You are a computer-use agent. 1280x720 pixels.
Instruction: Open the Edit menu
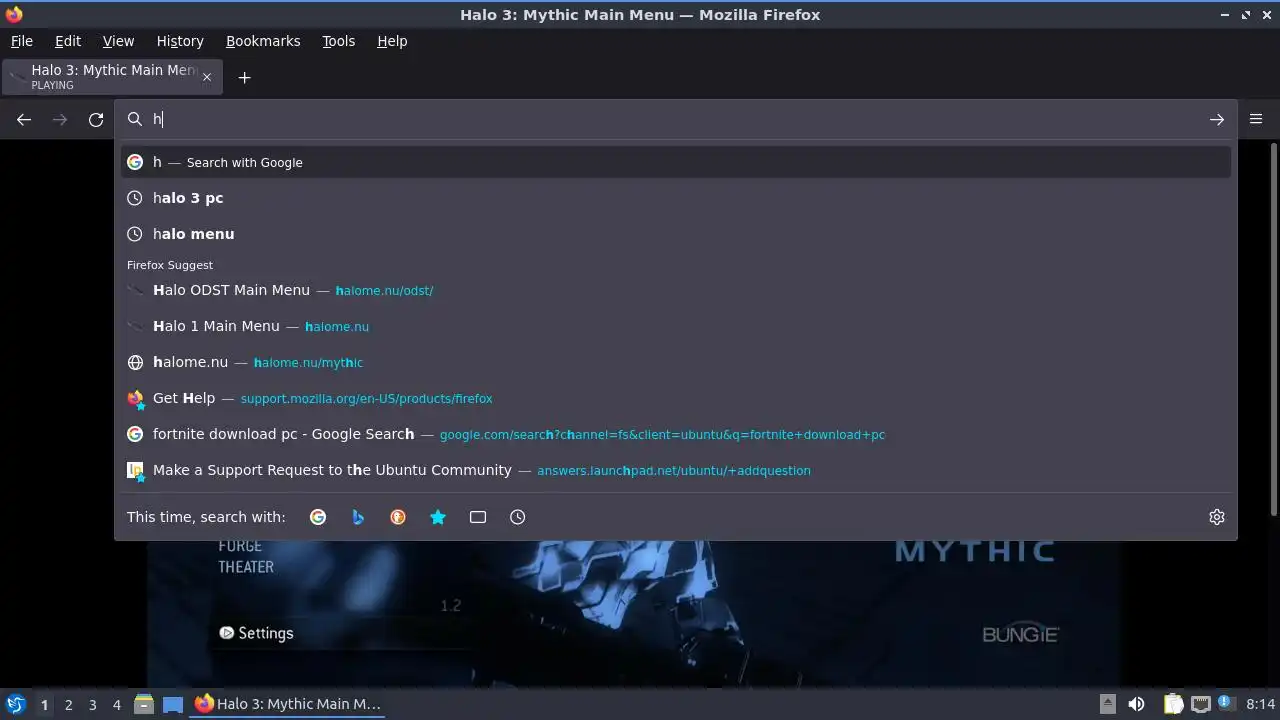click(x=68, y=41)
